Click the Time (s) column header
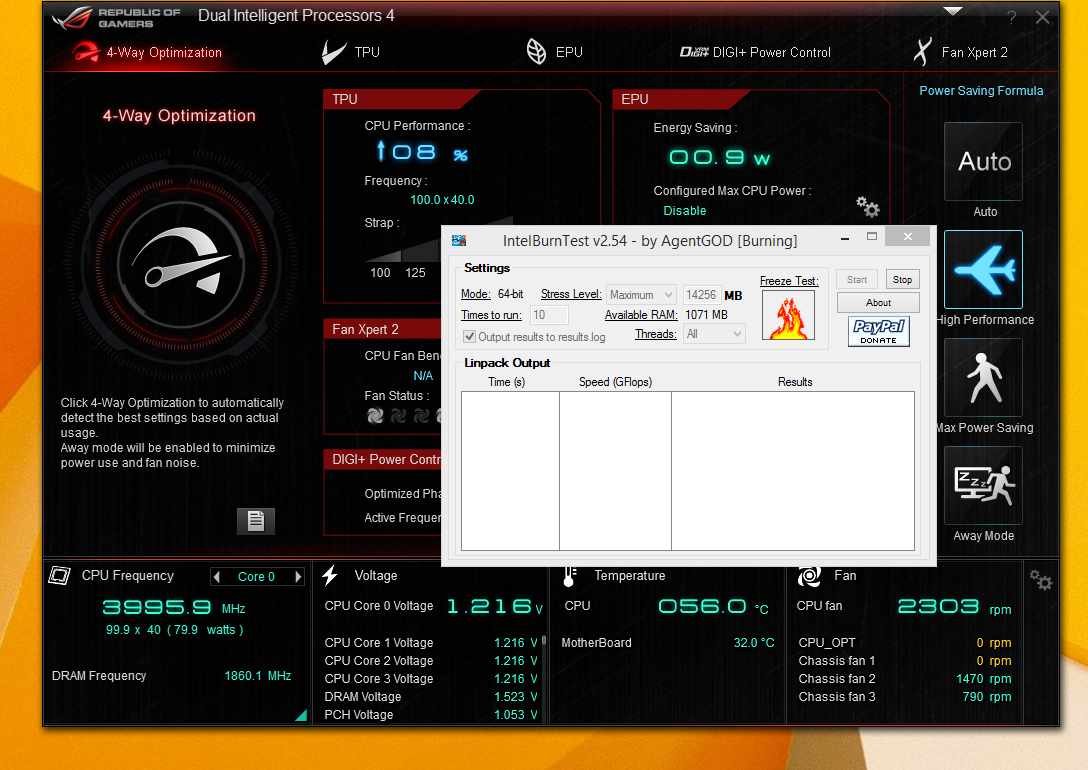Screen dimensions: 1088x770 [507, 382]
